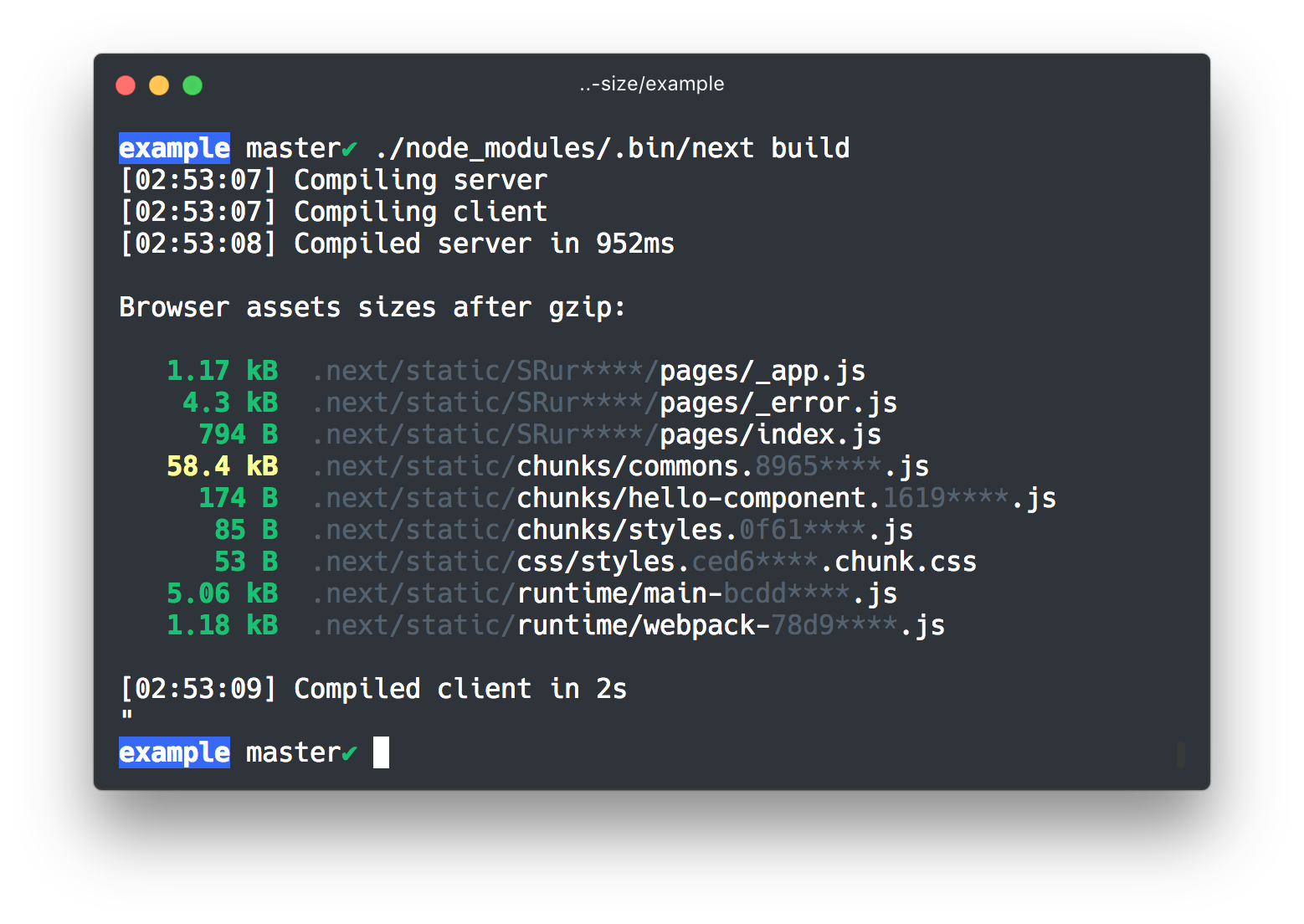Screen dimensions: 1304x924
Task: Click 'Compiled server in 952ms' line
Action: [398, 244]
